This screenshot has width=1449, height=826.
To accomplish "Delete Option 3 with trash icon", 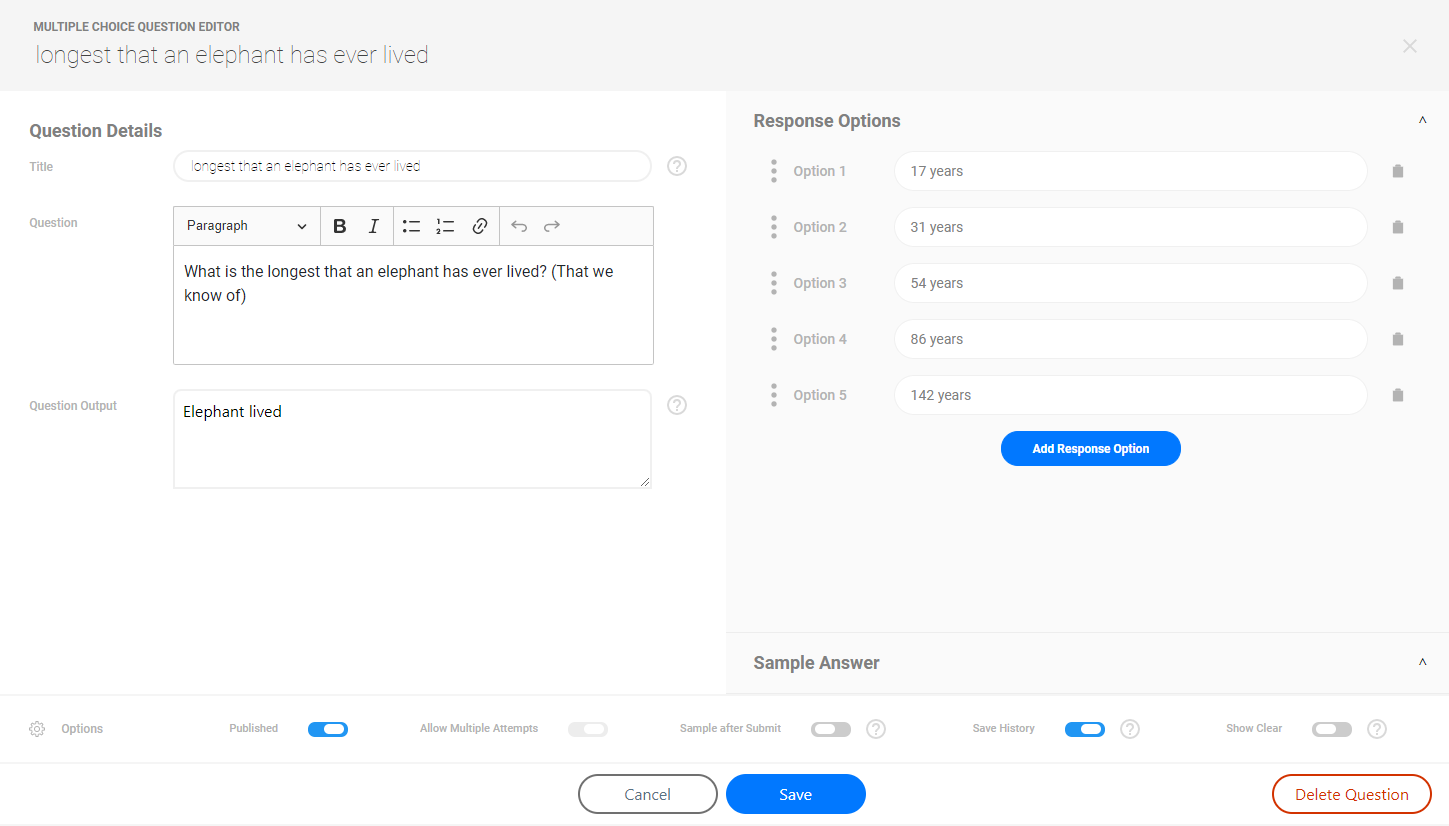I will tap(1398, 283).
